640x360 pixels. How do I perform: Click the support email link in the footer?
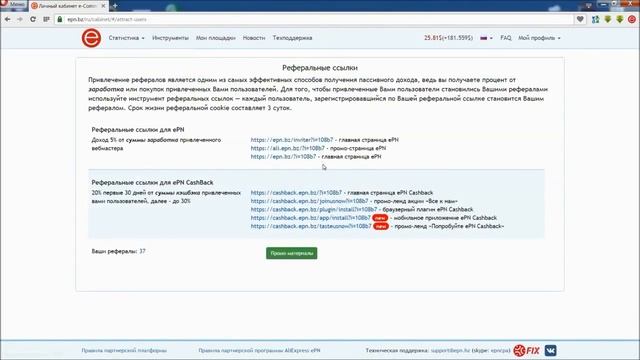(x=450, y=350)
